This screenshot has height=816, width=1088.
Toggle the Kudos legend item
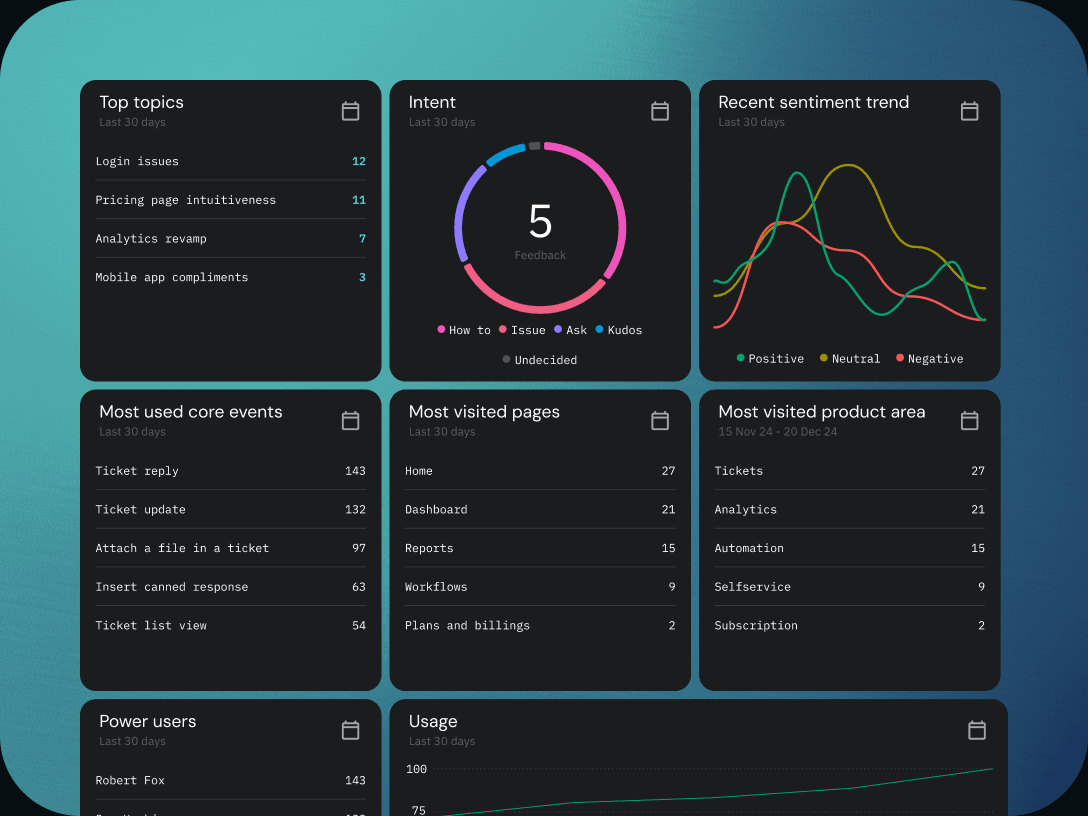[x=619, y=330]
